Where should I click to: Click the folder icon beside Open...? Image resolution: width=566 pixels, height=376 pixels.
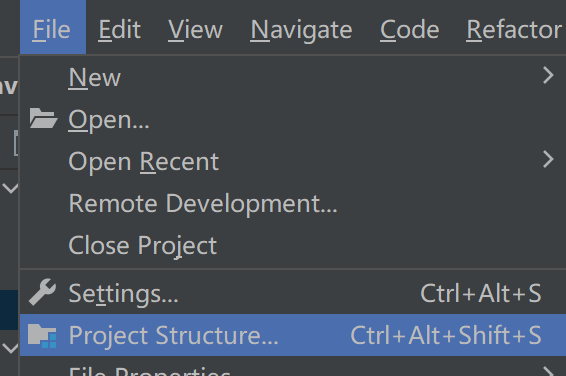(x=43, y=118)
